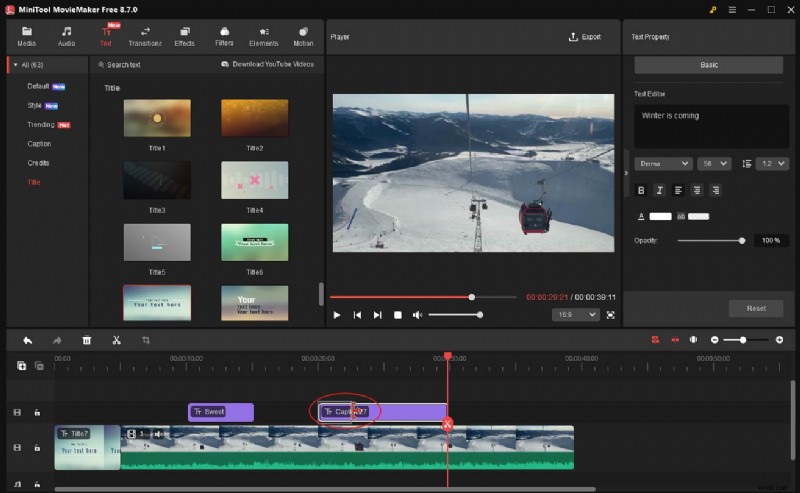
Task: Delete the selected clip
Action: [87, 340]
